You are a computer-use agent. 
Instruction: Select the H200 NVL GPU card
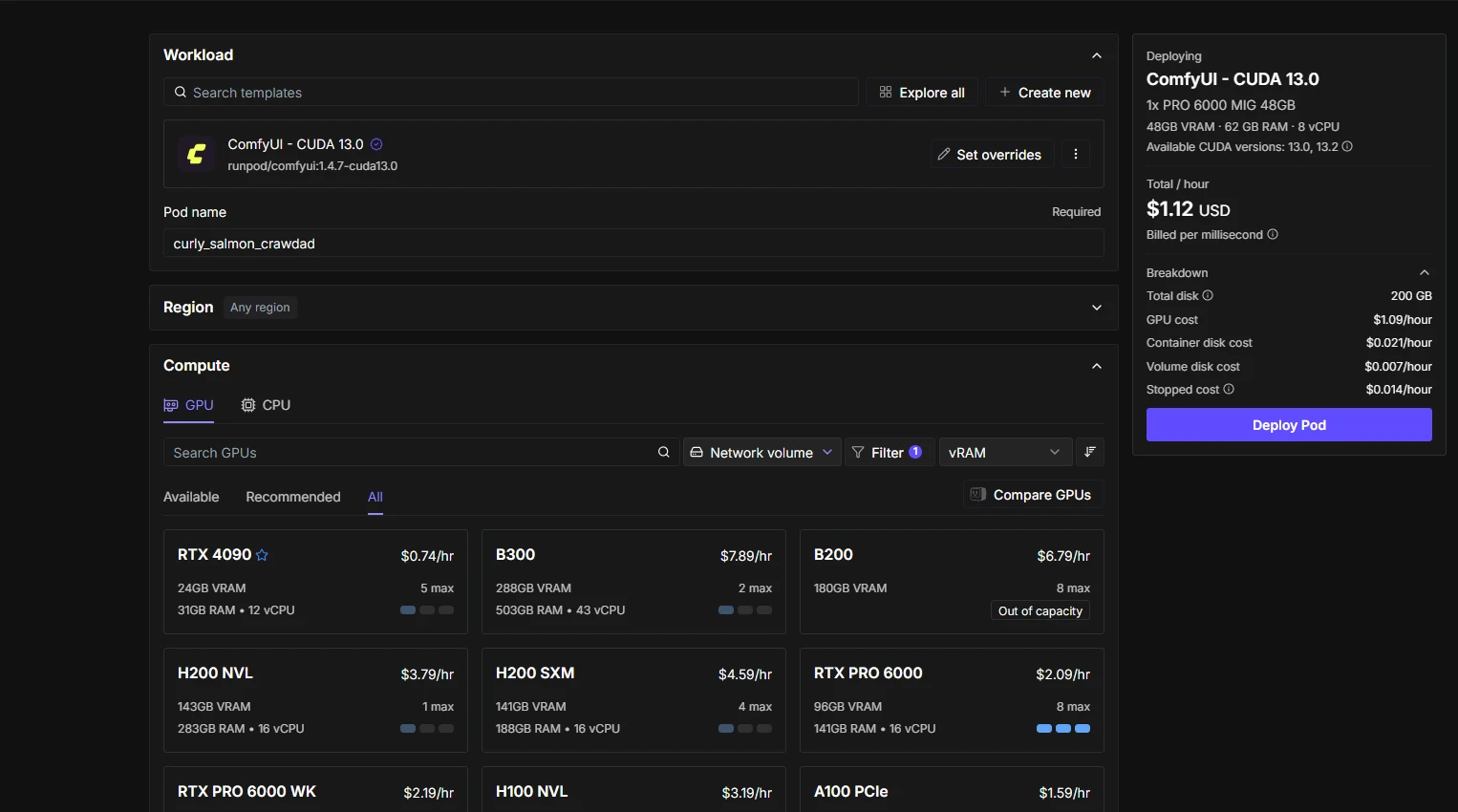click(x=315, y=700)
